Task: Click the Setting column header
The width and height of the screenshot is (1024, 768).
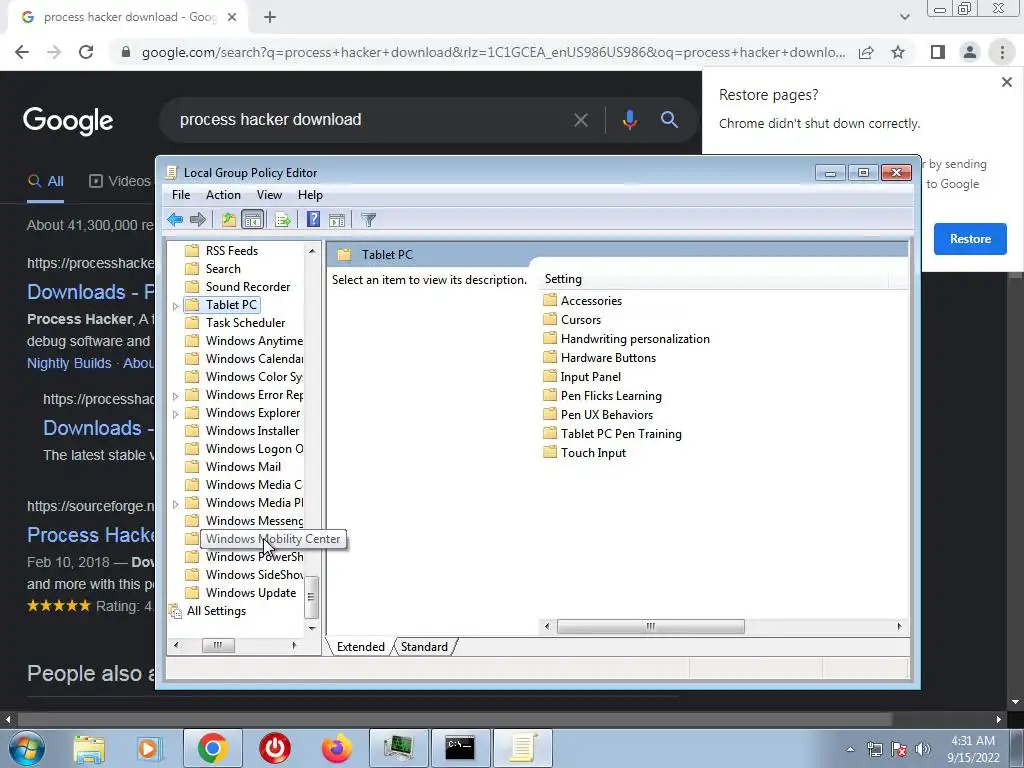Action: [714, 279]
